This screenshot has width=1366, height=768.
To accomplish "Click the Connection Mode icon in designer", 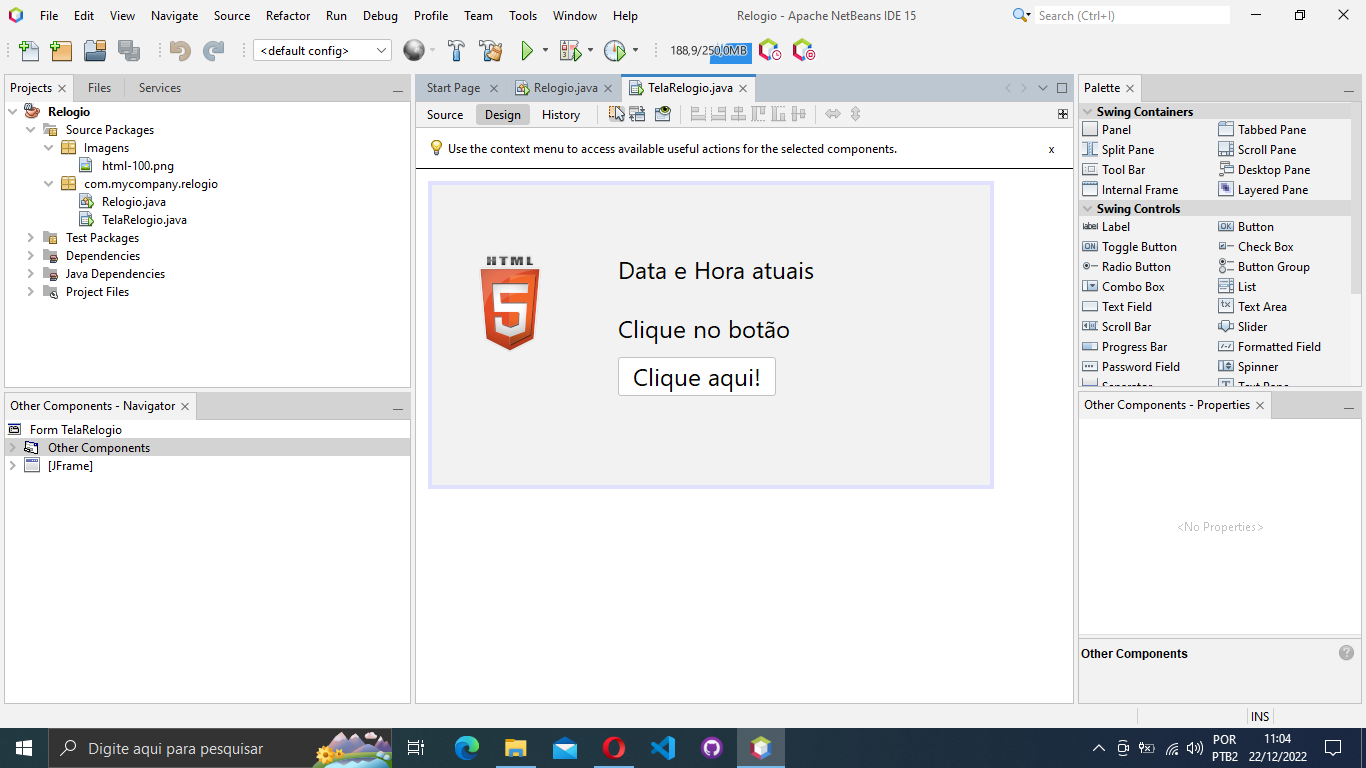I will (637, 114).
